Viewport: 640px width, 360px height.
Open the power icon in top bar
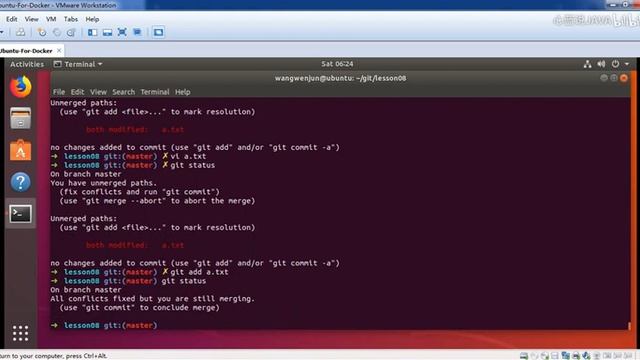pyautogui.click(x=615, y=64)
